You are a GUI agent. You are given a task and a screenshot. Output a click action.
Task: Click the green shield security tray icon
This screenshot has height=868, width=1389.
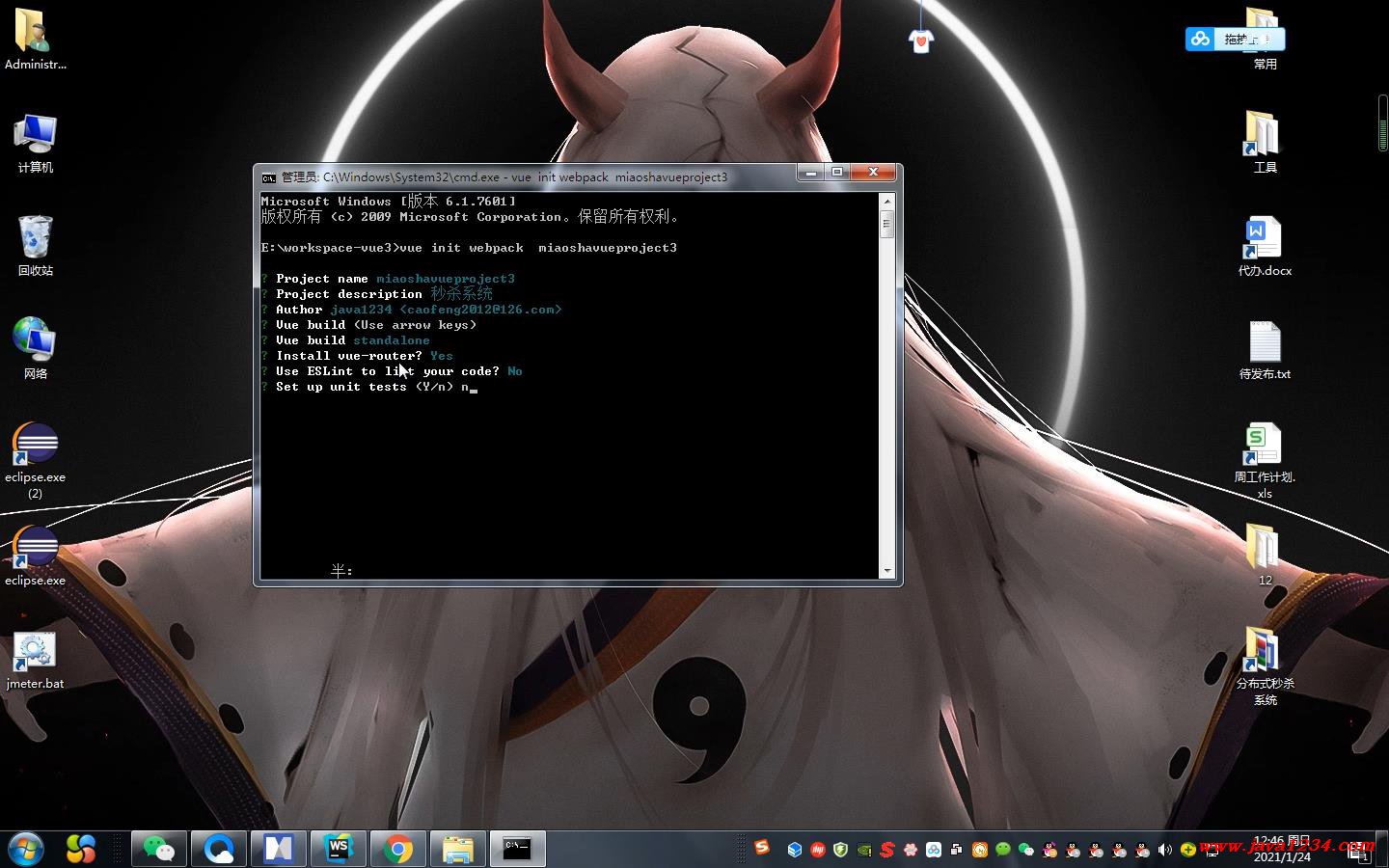[x=841, y=850]
